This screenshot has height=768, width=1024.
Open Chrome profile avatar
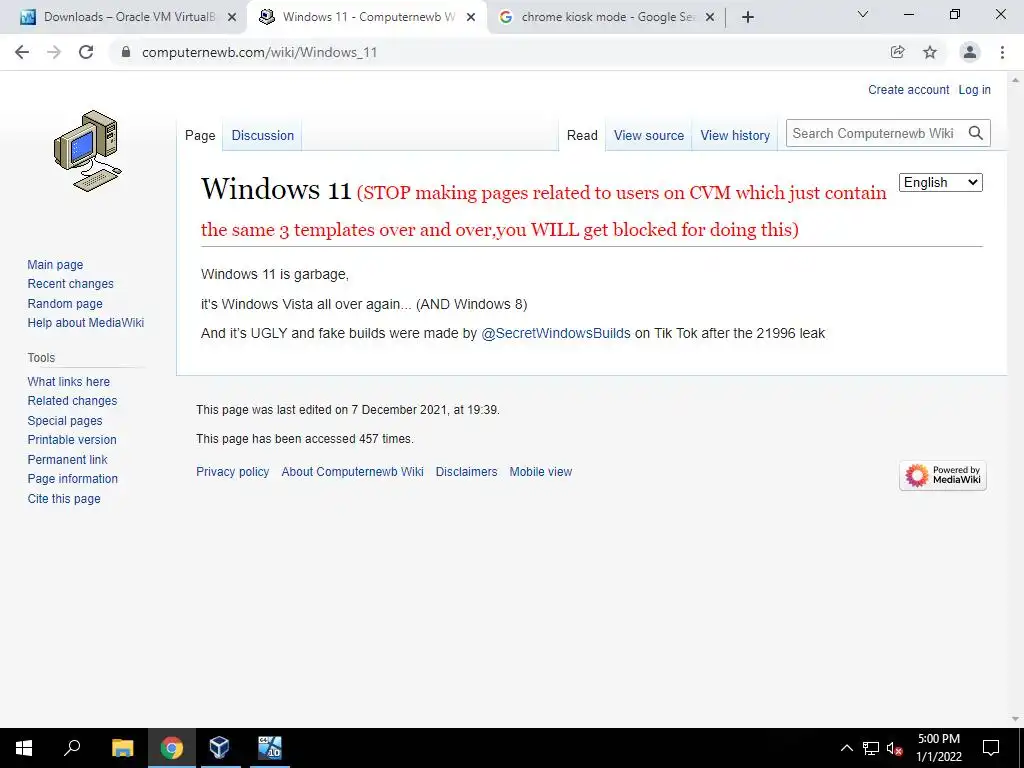point(970,52)
